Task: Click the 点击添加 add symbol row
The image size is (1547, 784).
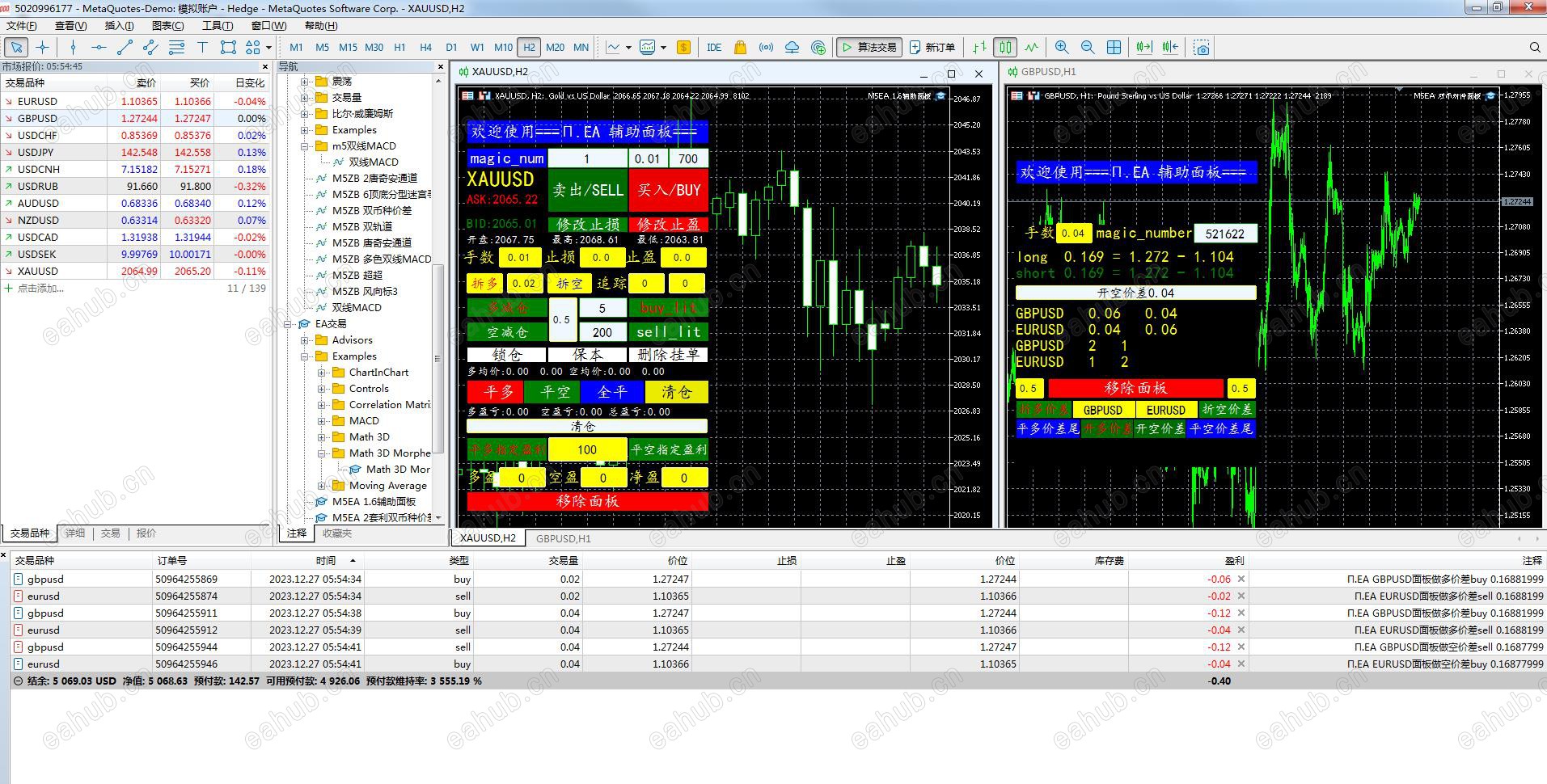Action: (x=40, y=289)
